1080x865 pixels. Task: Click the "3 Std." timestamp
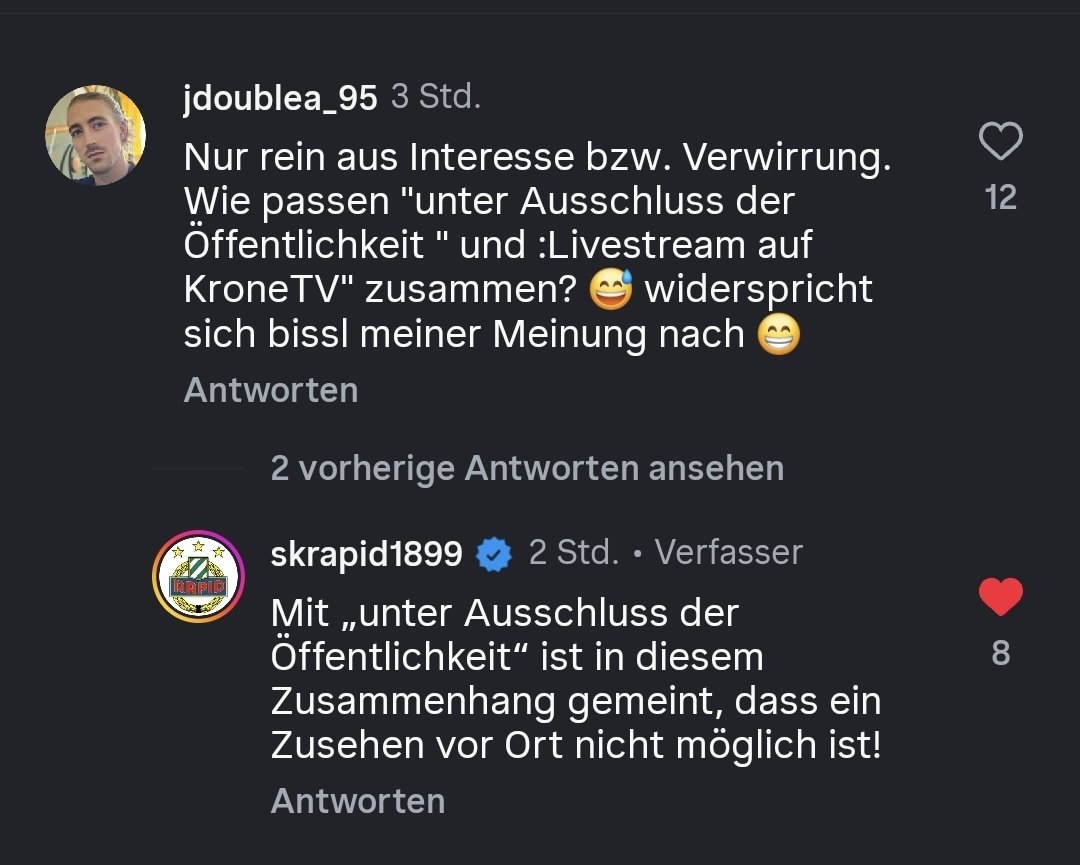click(435, 97)
